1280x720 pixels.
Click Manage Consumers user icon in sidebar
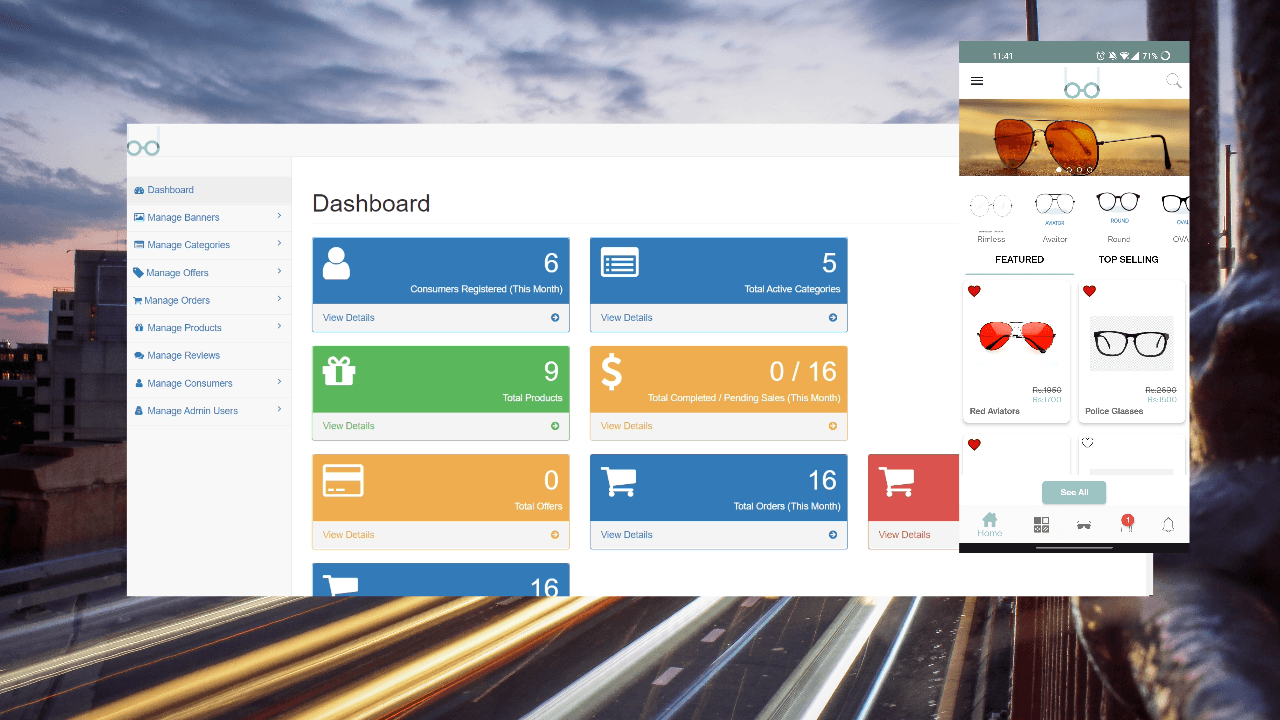click(139, 383)
